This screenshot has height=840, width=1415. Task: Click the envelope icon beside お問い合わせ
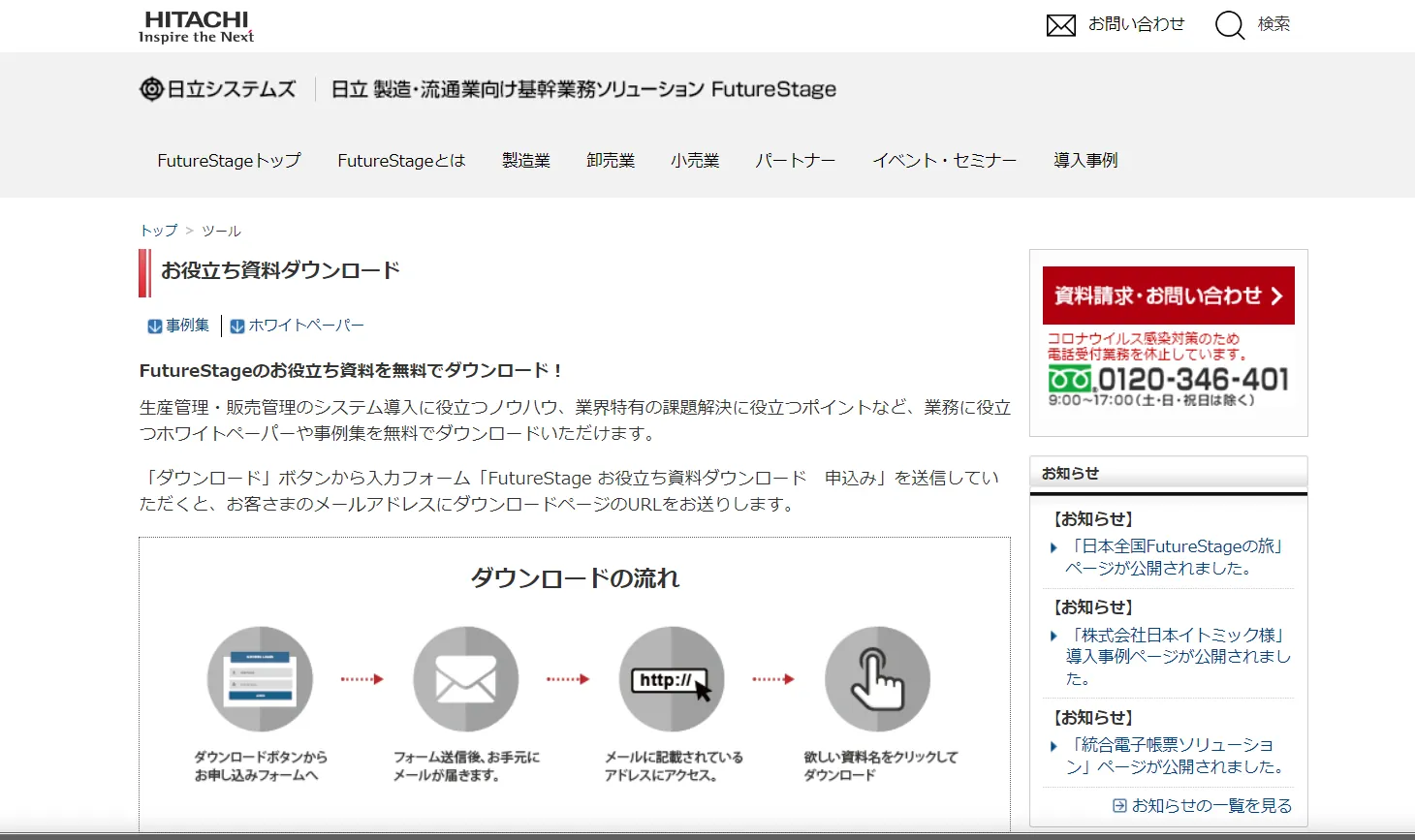1061,25
